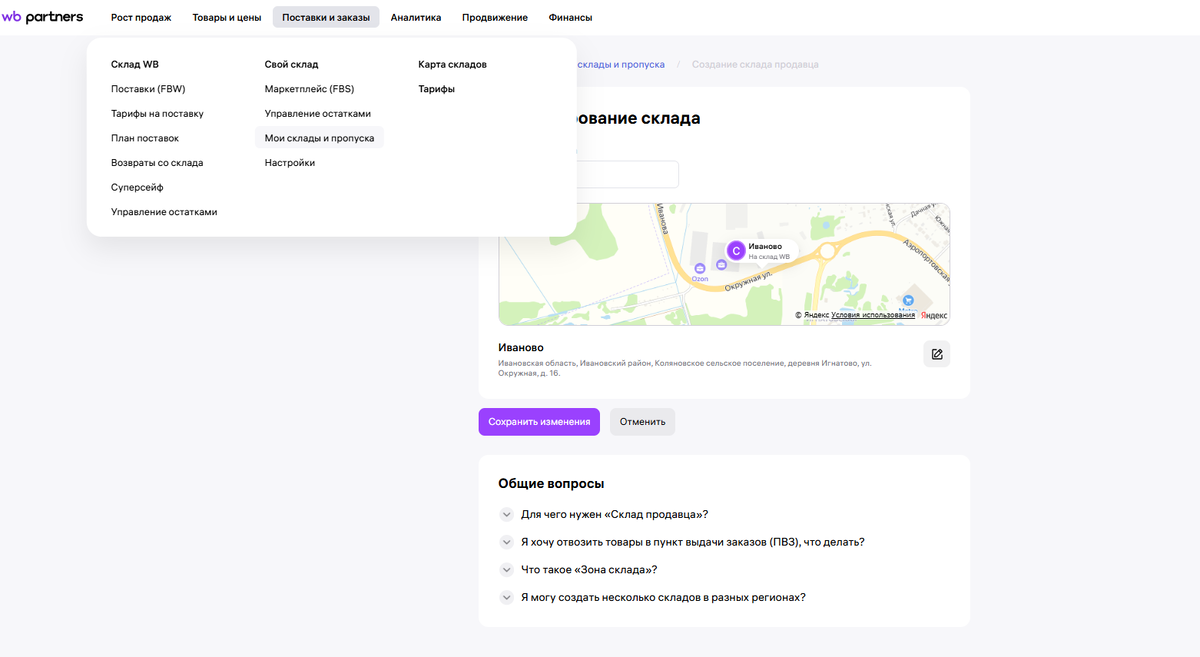Expand the several warehouses in regions question
The image size is (1200, 657).
652,598
